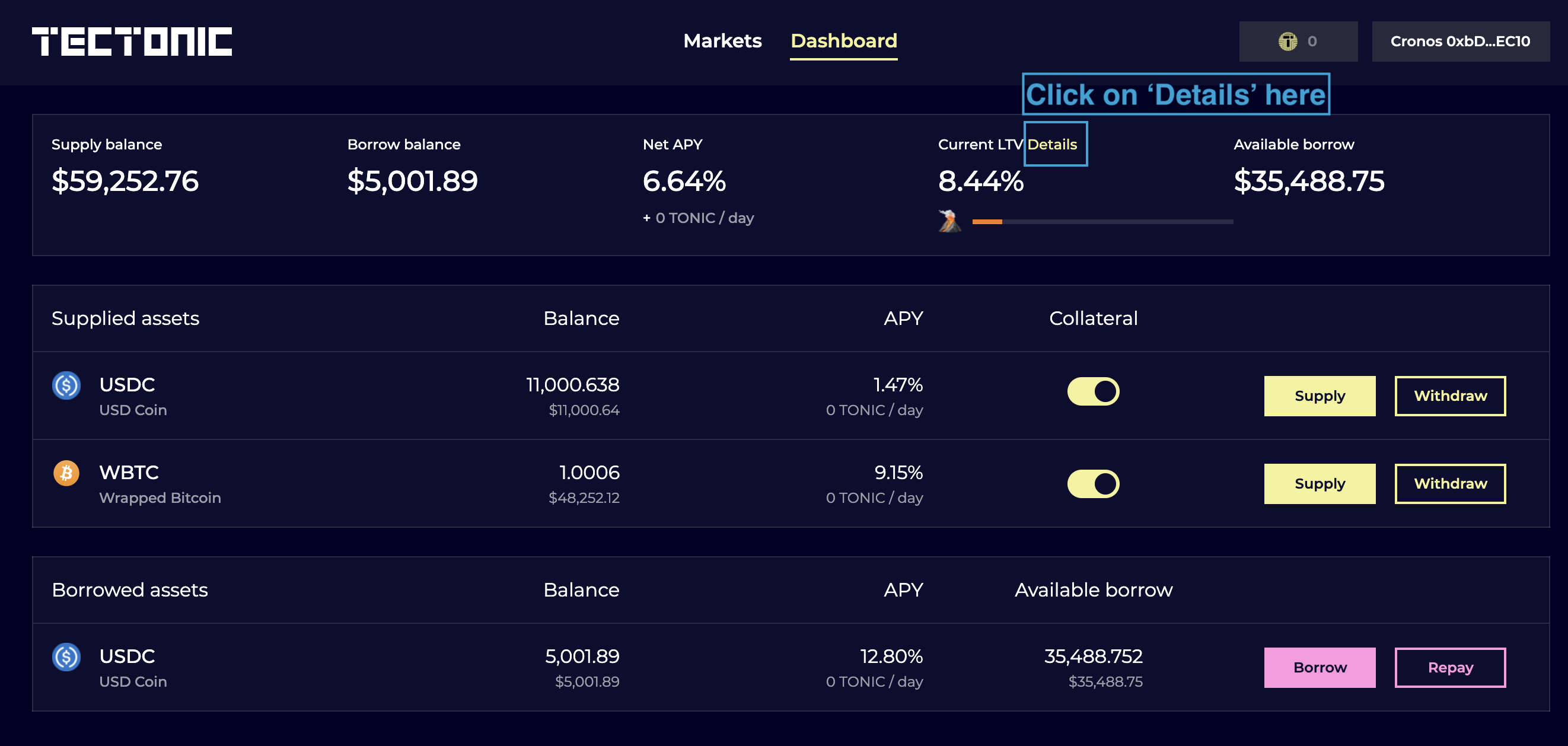
Task: Click Available borrow value $35,488.75 in summary
Action: 1309,181
